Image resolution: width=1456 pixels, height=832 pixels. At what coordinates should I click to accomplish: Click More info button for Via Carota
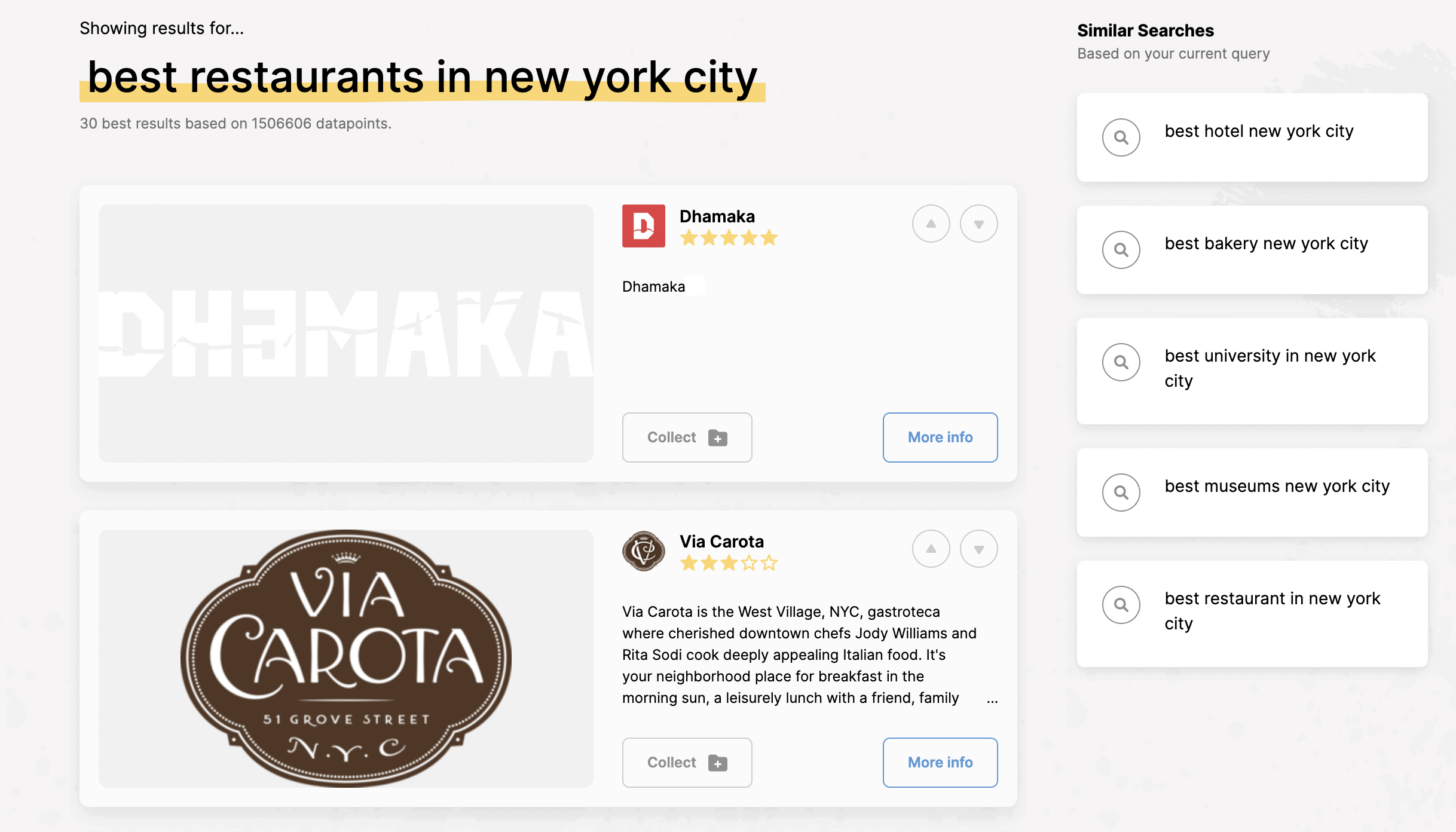pos(940,762)
